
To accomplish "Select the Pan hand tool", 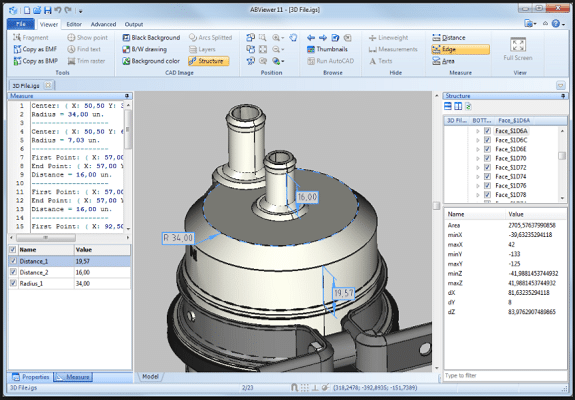I will tap(293, 37).
